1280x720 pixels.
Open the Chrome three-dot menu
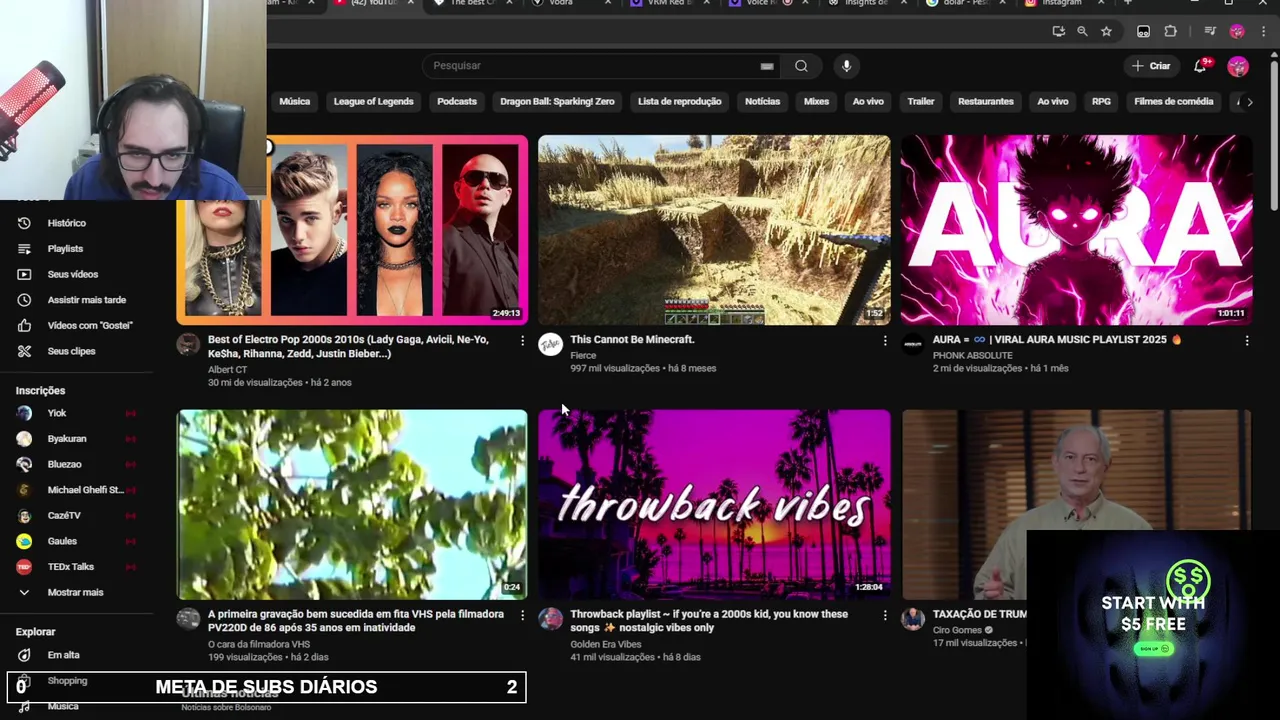point(1263,32)
